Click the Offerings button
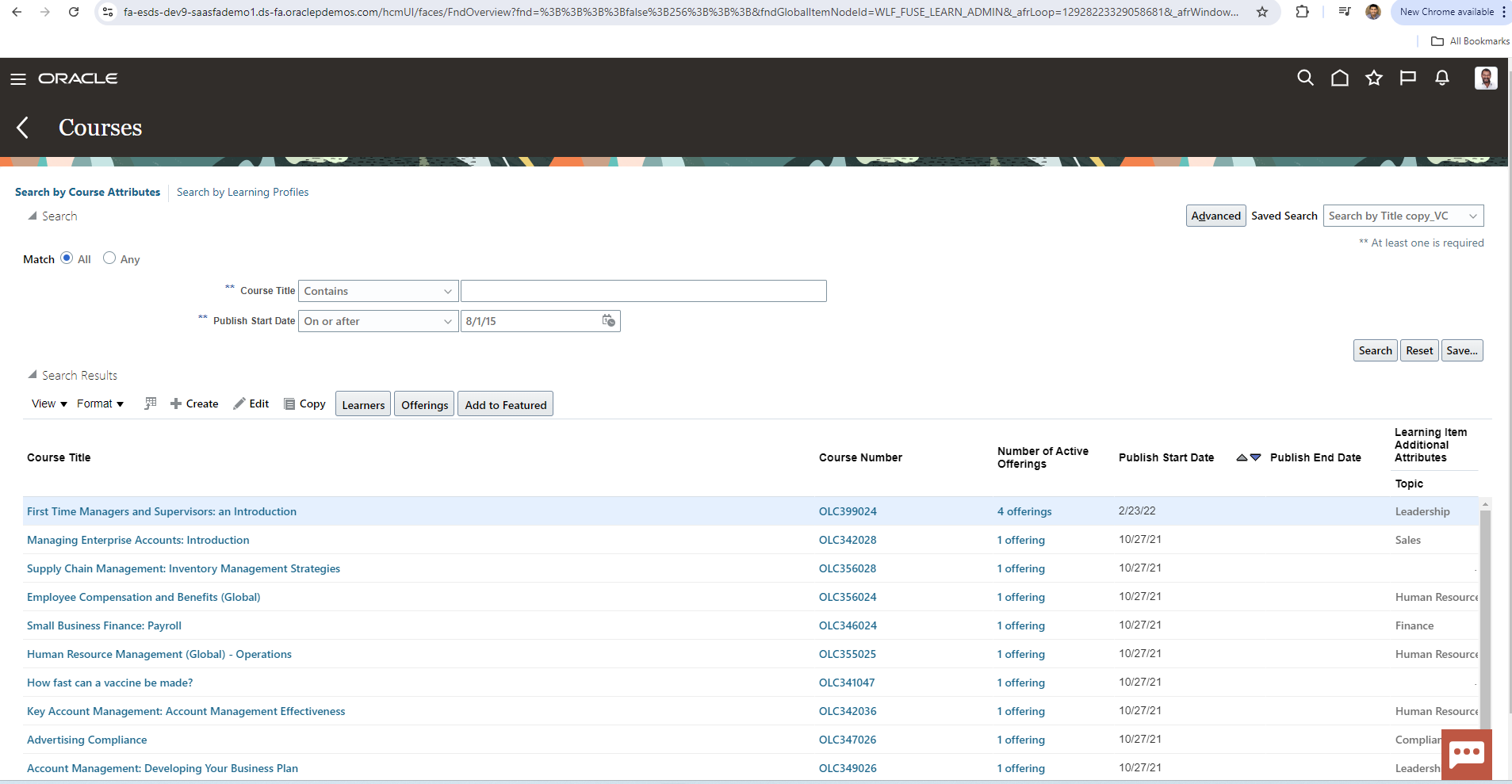 pyautogui.click(x=424, y=404)
